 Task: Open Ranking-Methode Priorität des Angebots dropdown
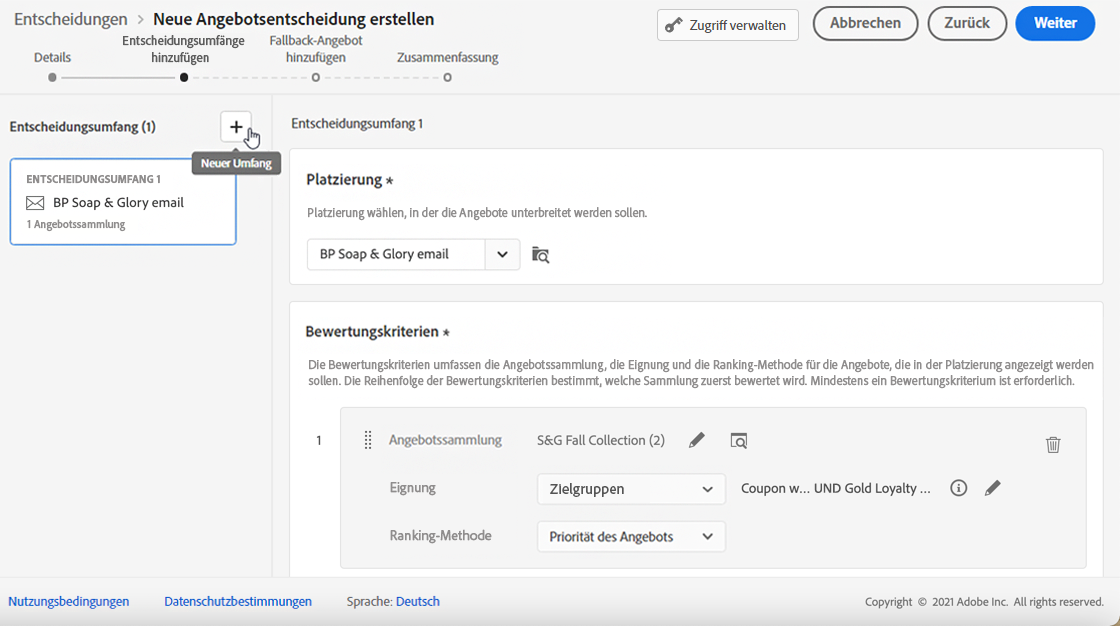pyautogui.click(x=631, y=537)
